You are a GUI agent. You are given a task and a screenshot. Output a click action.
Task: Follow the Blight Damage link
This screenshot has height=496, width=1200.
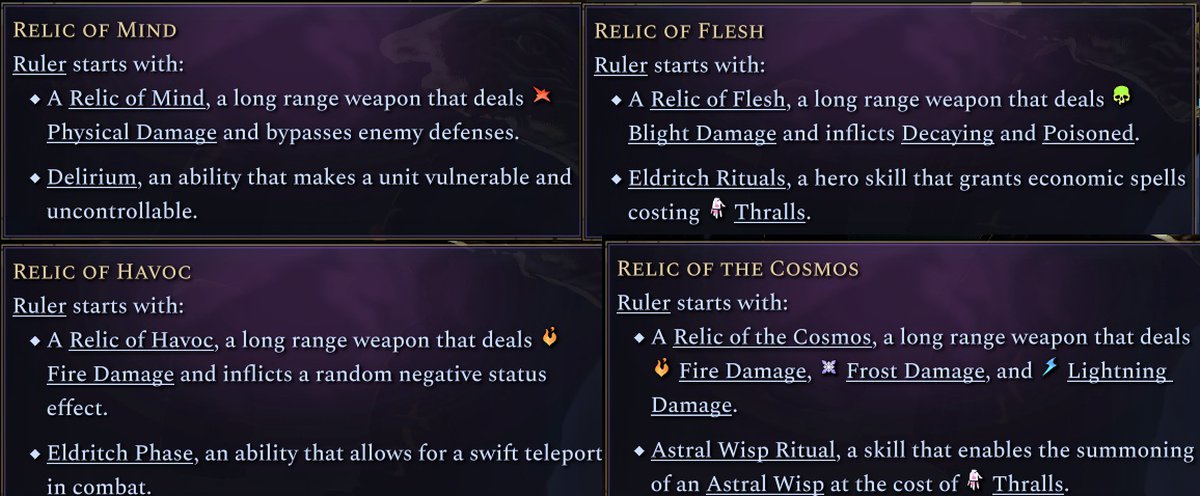[x=702, y=133]
